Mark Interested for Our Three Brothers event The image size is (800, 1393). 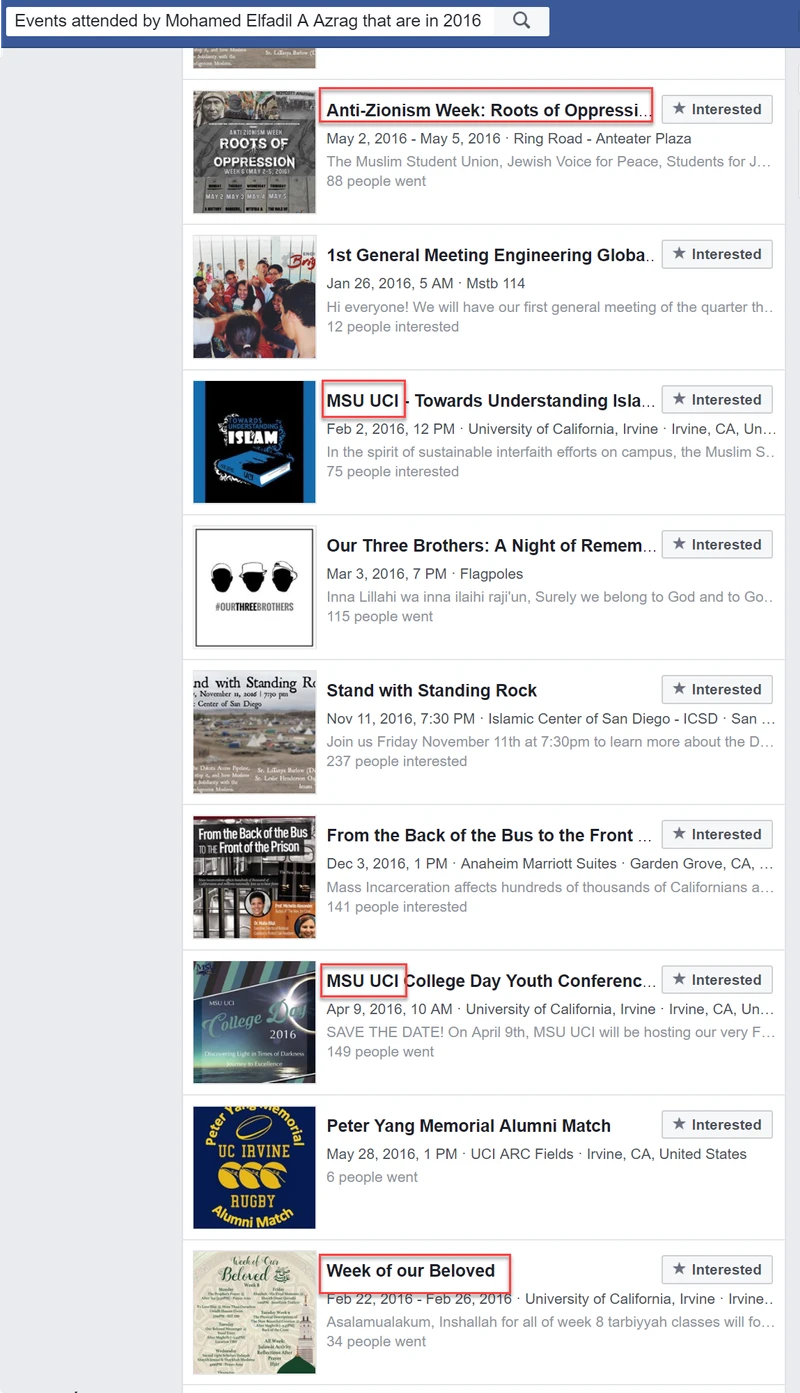coord(717,544)
